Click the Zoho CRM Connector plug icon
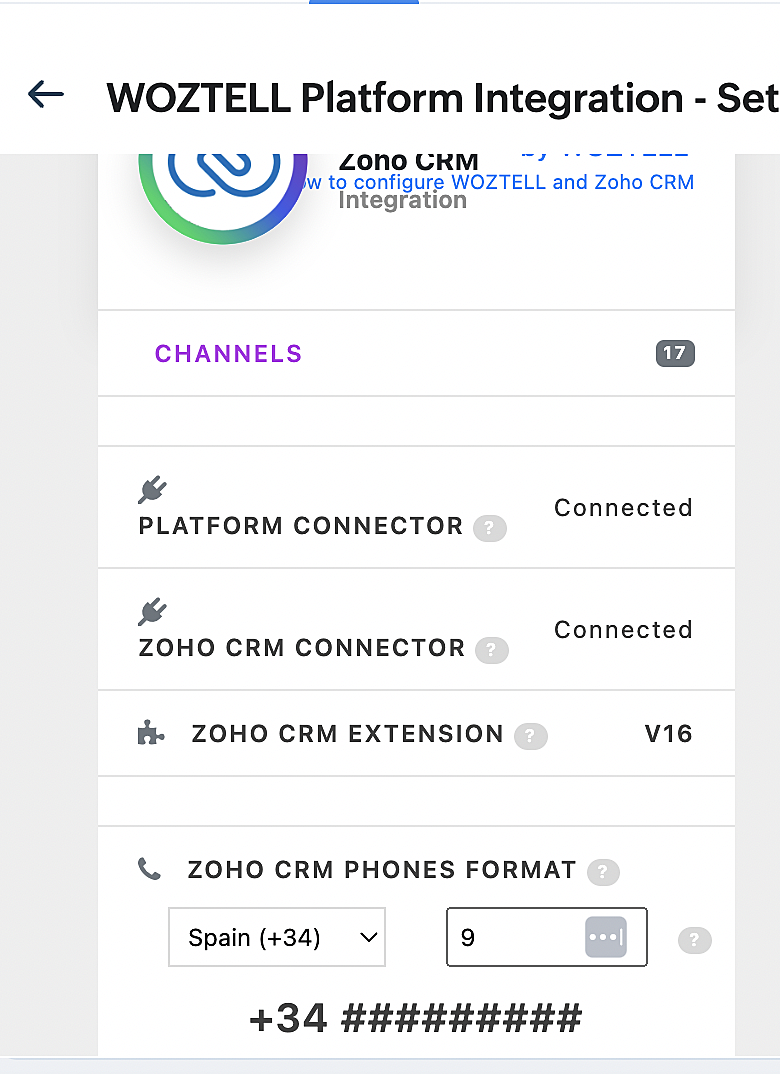The width and height of the screenshot is (780, 1074). (152, 612)
